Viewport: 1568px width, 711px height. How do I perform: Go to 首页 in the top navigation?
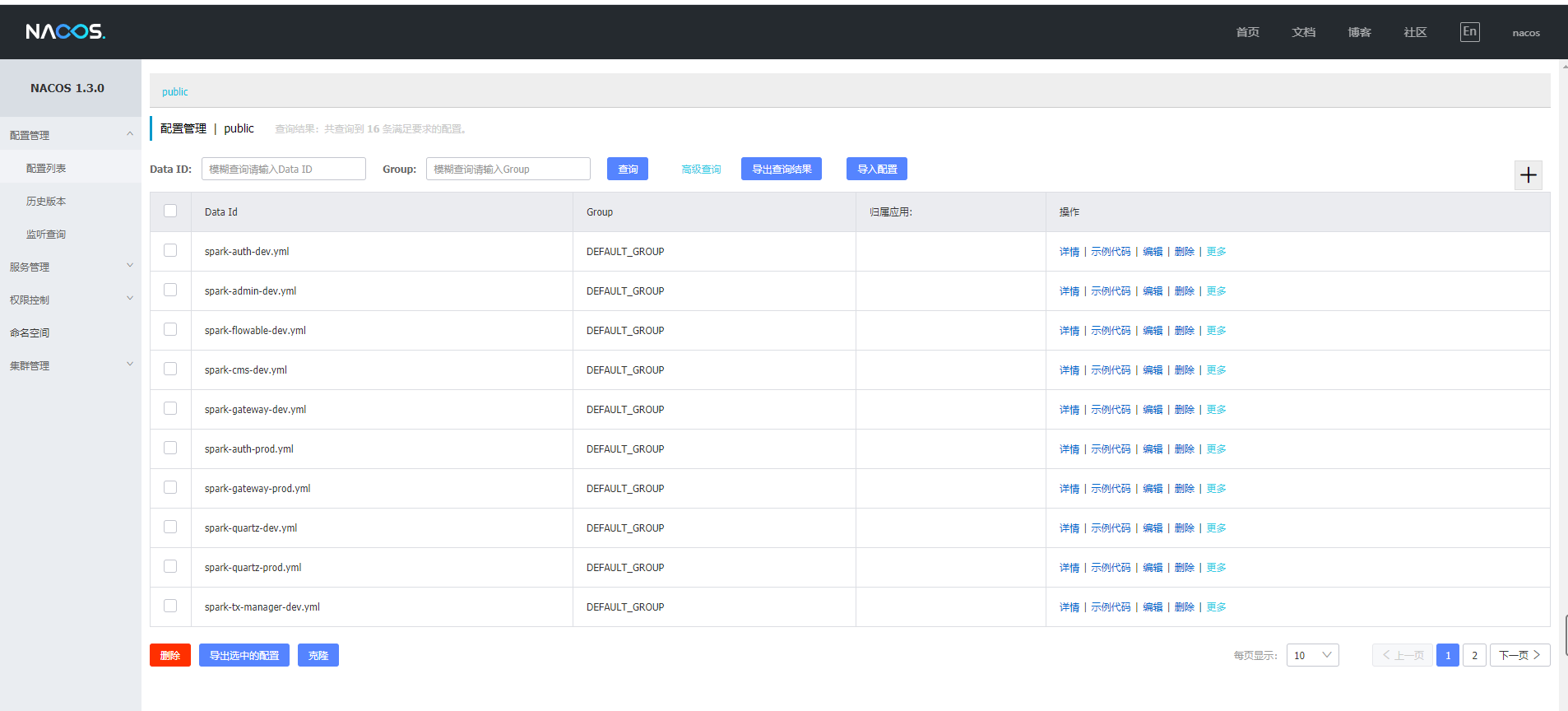tap(1247, 32)
